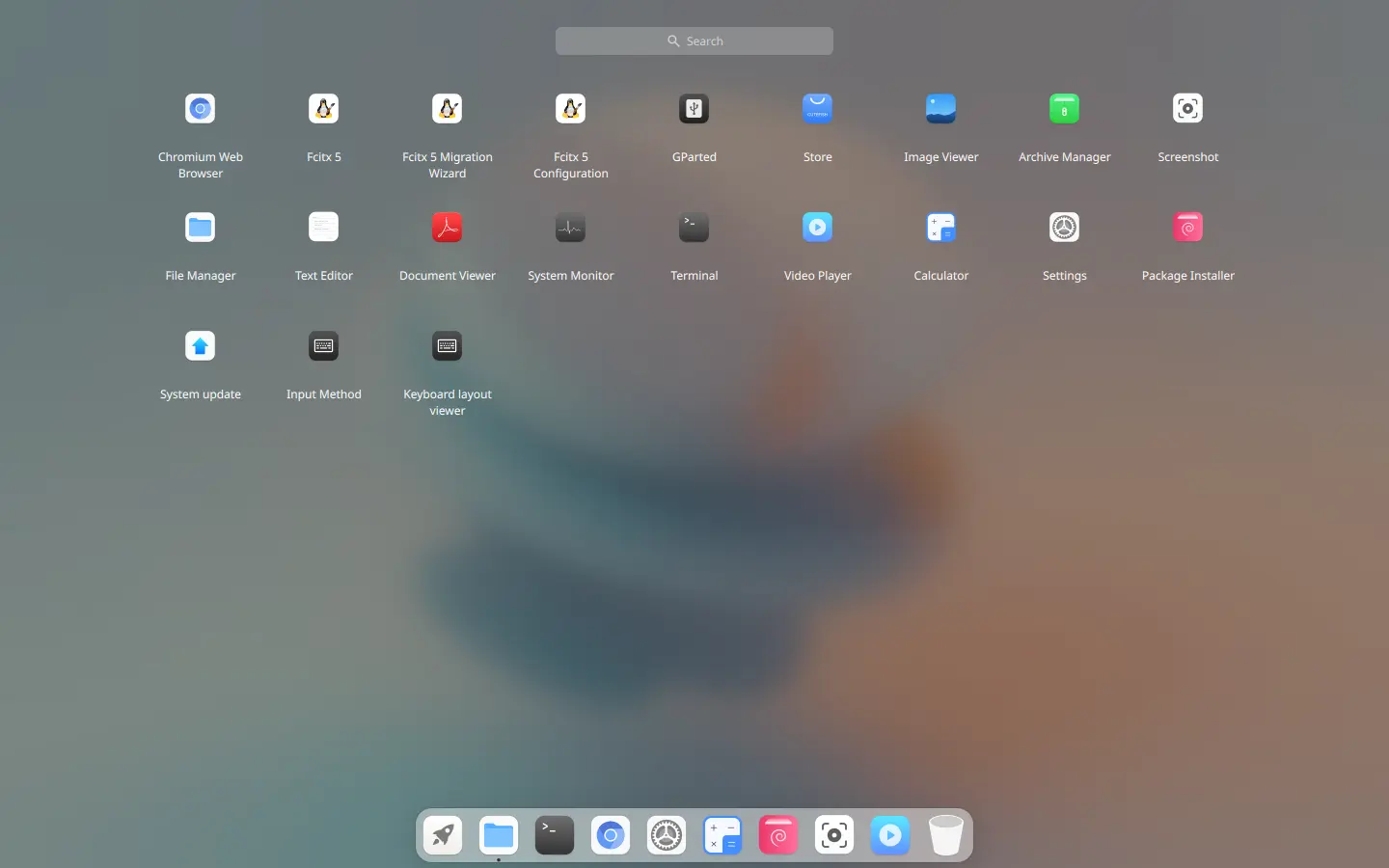Click the Search field at top
The height and width of the screenshot is (868, 1389).
point(694,41)
